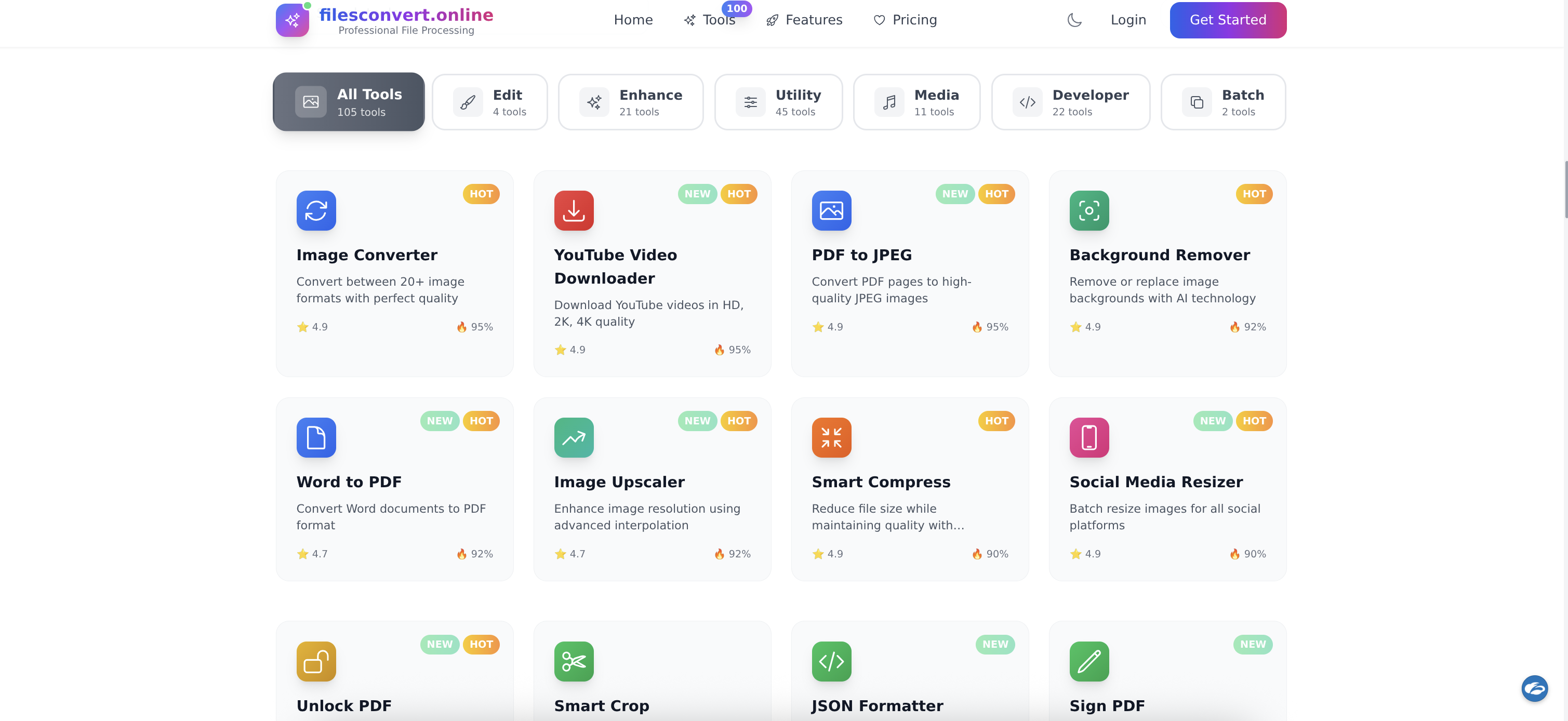Click the 4.9 rating on Social Media Resizer
1568x721 pixels.
click(x=1085, y=554)
